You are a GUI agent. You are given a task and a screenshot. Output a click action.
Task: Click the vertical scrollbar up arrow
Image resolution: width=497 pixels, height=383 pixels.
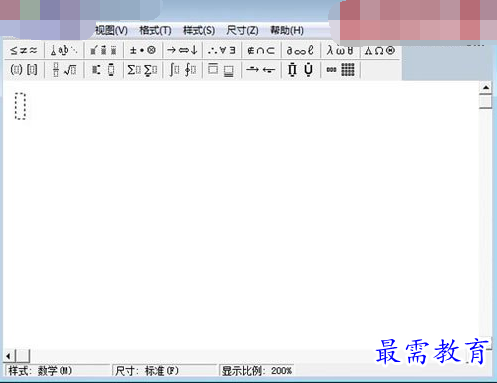tap(486, 88)
